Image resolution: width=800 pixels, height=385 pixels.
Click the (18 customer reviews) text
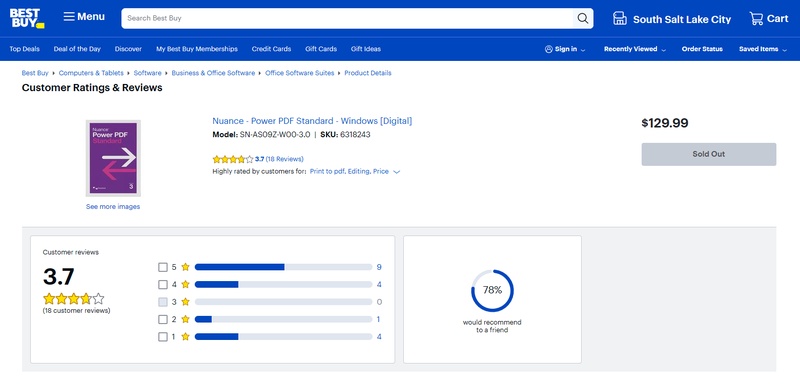(77, 311)
